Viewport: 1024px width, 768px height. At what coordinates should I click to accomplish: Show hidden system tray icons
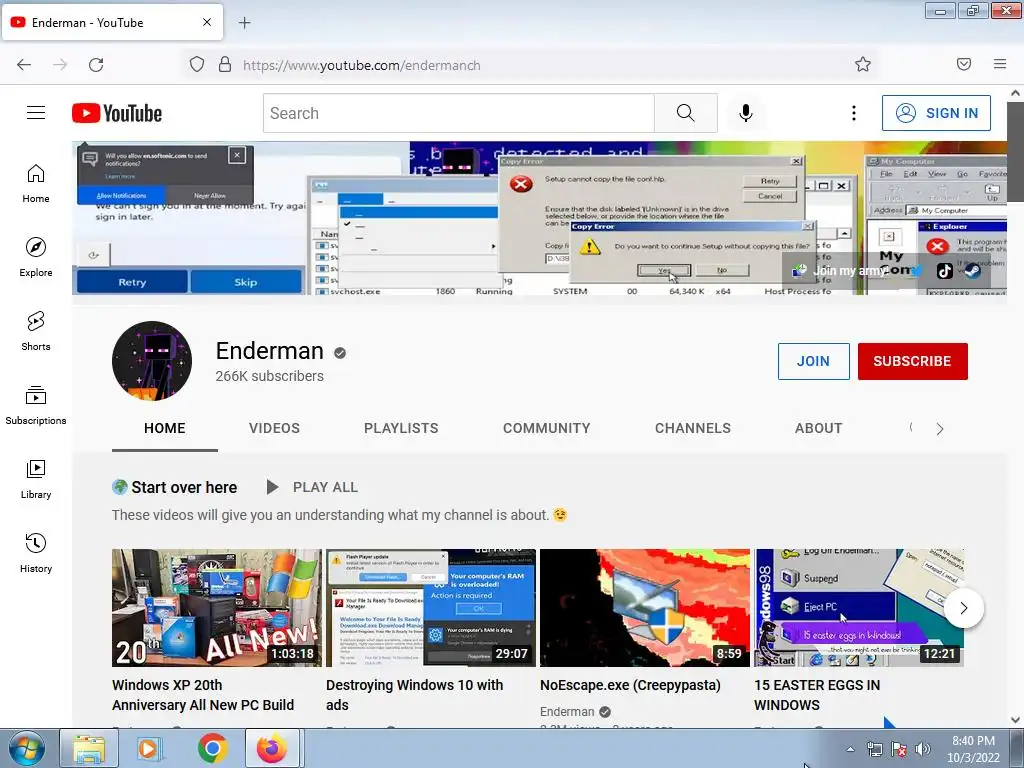coord(850,749)
